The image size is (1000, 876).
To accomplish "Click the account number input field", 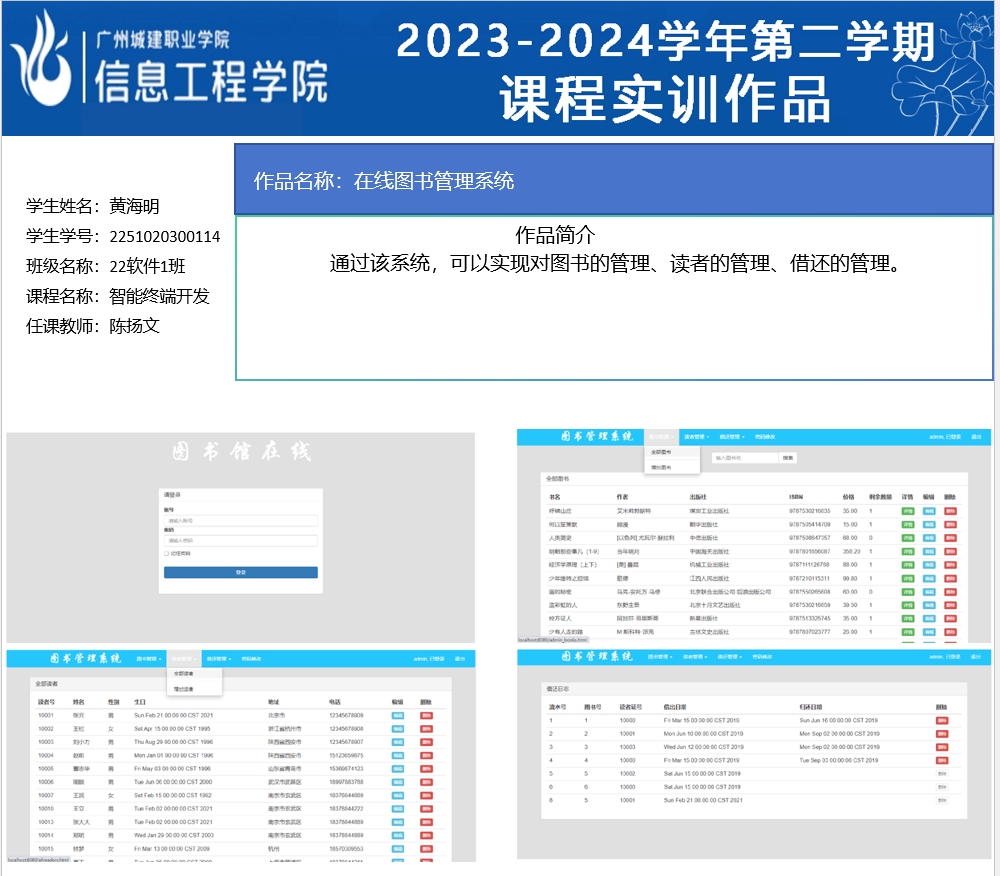I will 240,520.
